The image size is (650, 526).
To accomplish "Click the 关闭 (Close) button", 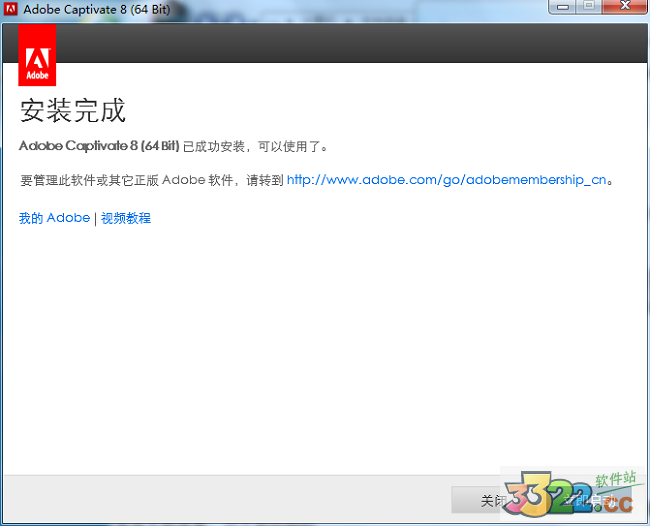I will (492, 500).
